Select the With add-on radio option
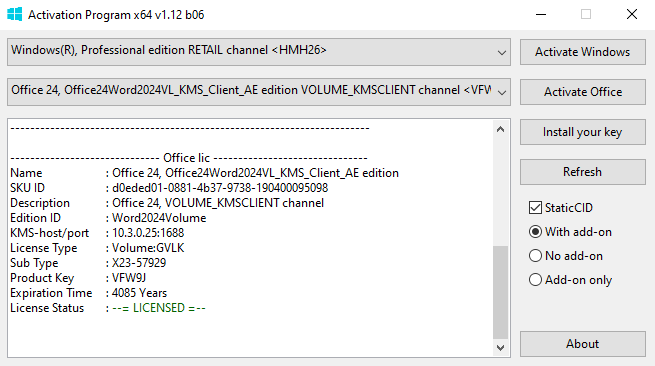Screen dimensions: 655x366 535,232
